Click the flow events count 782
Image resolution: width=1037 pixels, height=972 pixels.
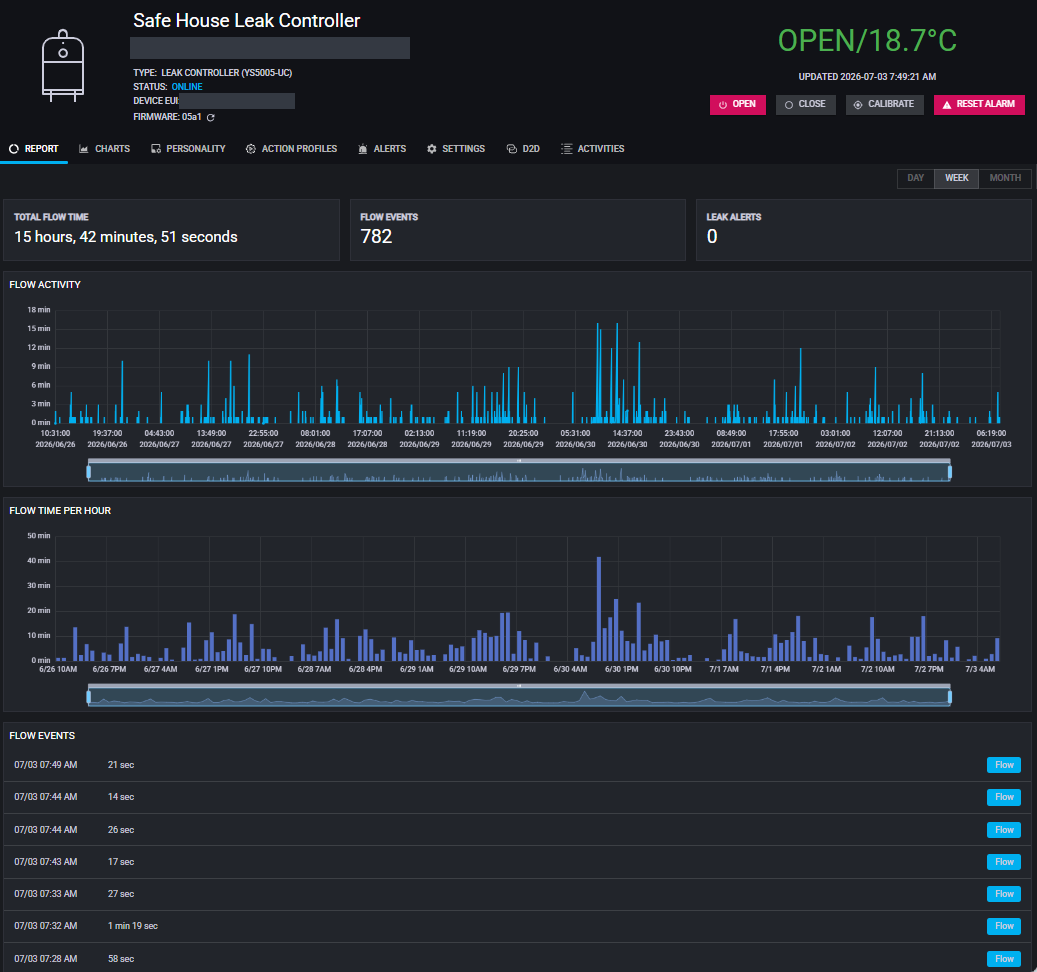[x=376, y=237]
